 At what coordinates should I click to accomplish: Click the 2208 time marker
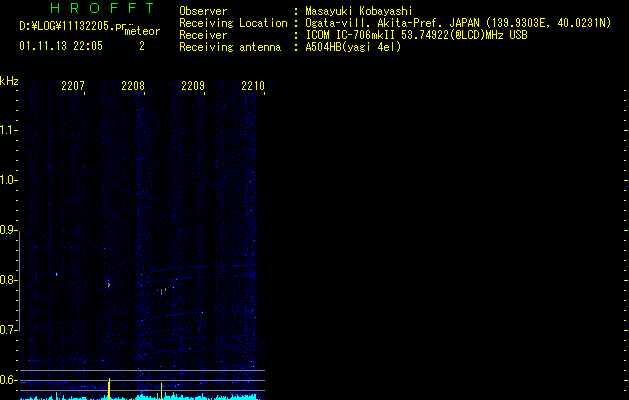133,86
